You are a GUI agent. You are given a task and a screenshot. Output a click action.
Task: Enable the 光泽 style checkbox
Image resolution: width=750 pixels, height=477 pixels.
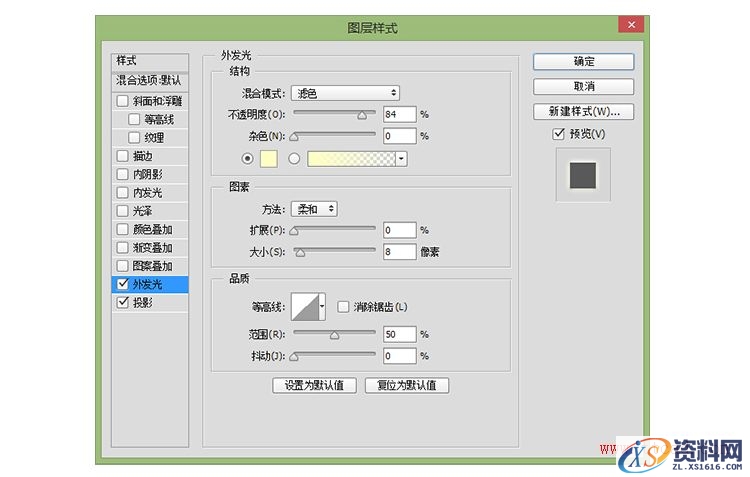click(x=122, y=211)
